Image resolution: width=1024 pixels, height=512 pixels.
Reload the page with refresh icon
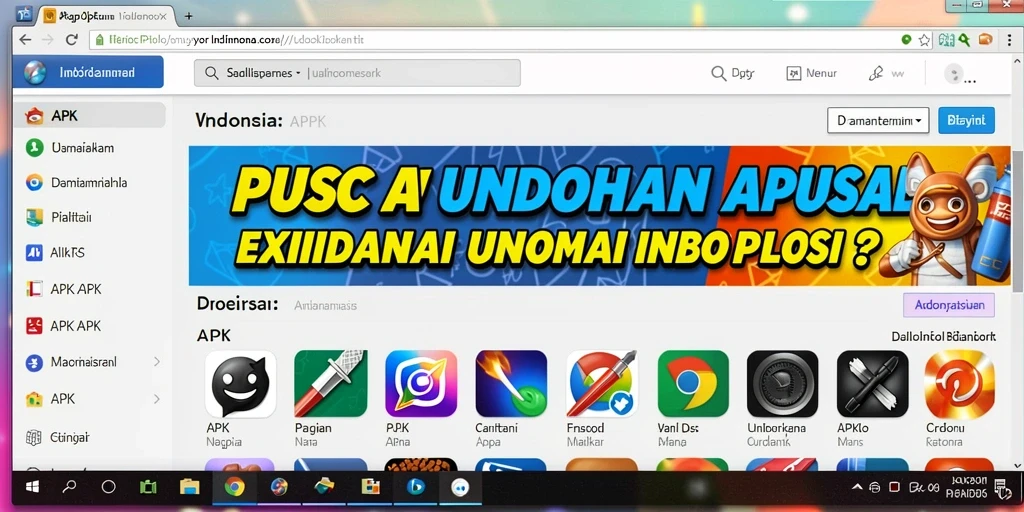click(x=71, y=40)
